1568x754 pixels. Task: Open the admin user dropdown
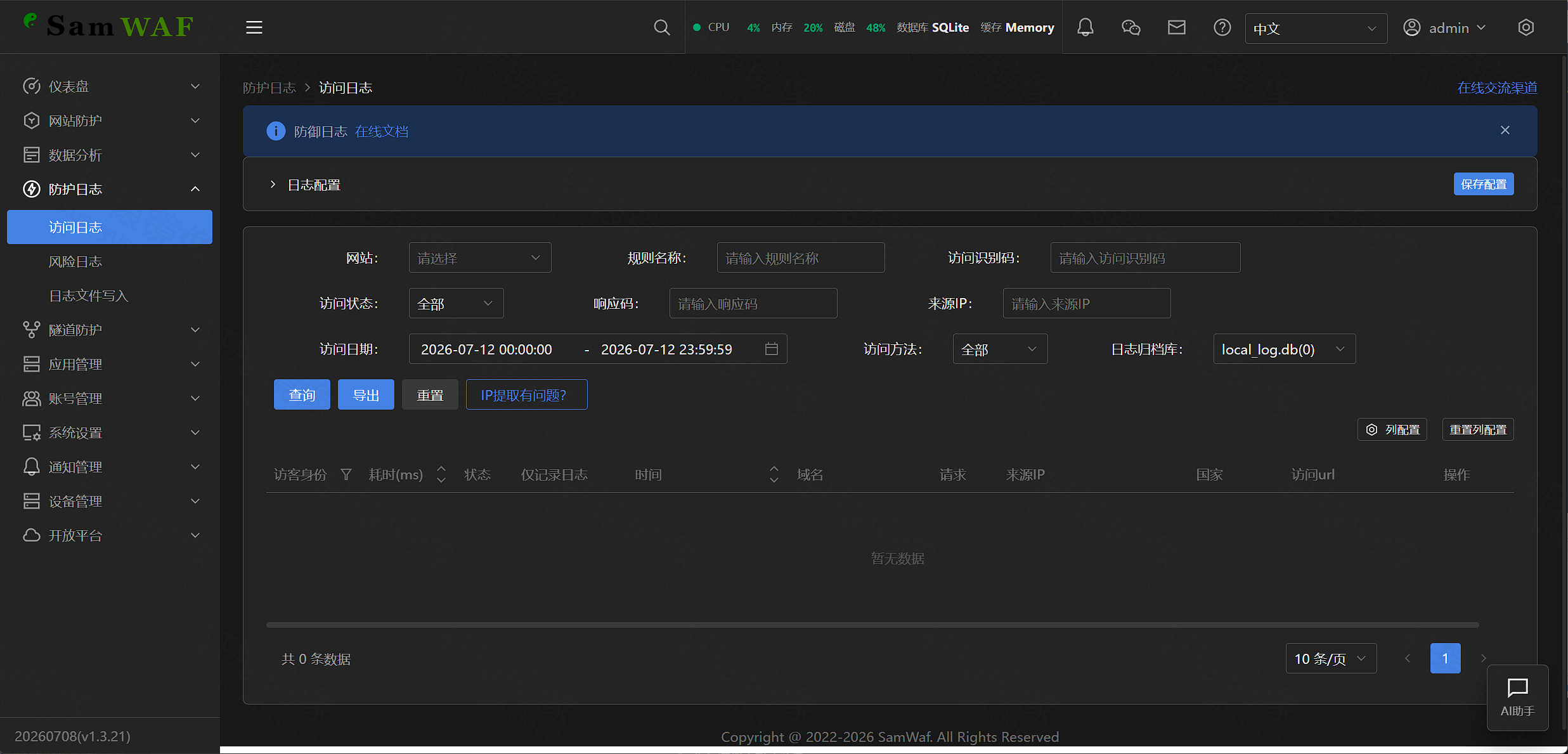click(1444, 28)
